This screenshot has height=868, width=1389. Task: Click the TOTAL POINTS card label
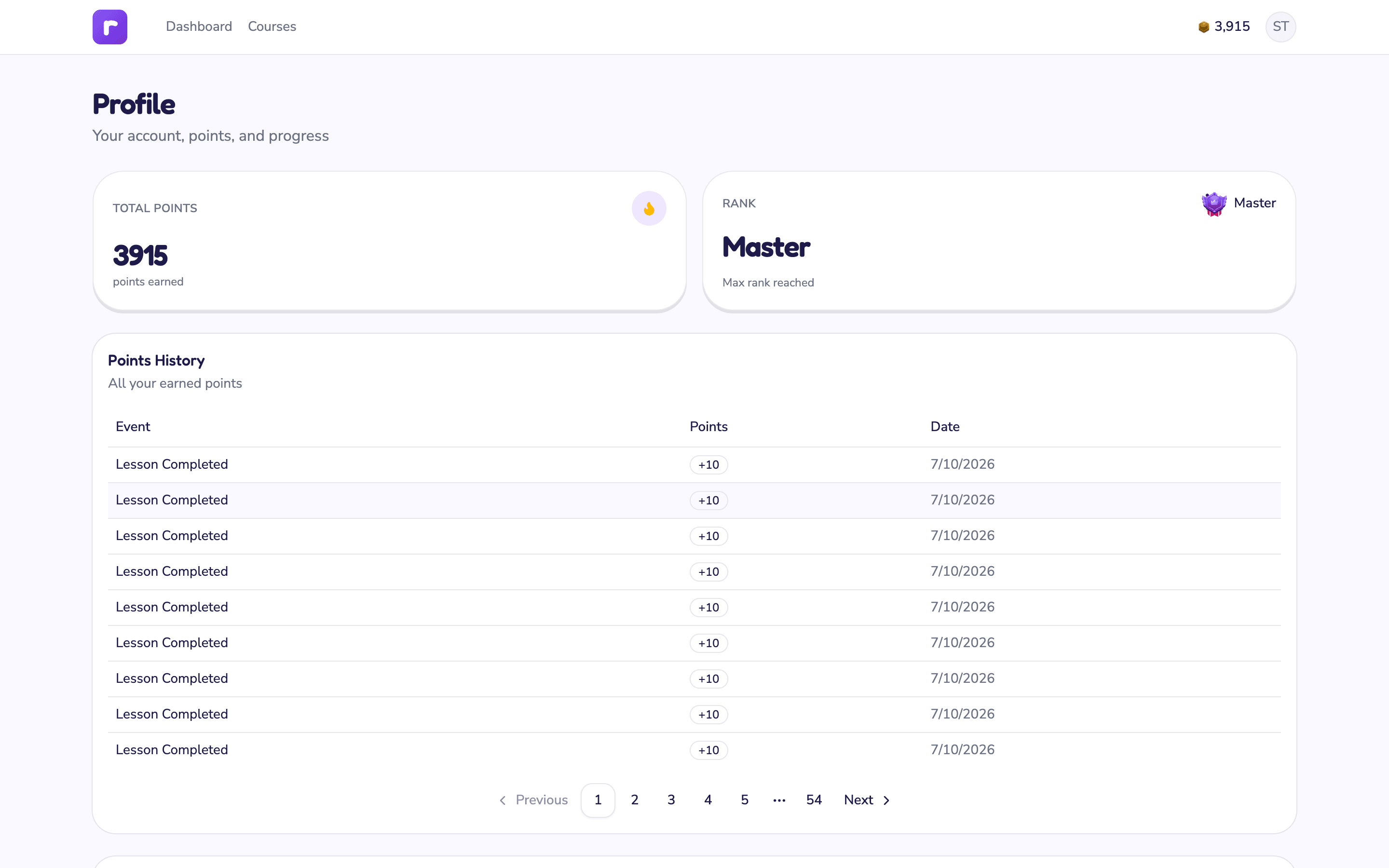click(x=155, y=208)
